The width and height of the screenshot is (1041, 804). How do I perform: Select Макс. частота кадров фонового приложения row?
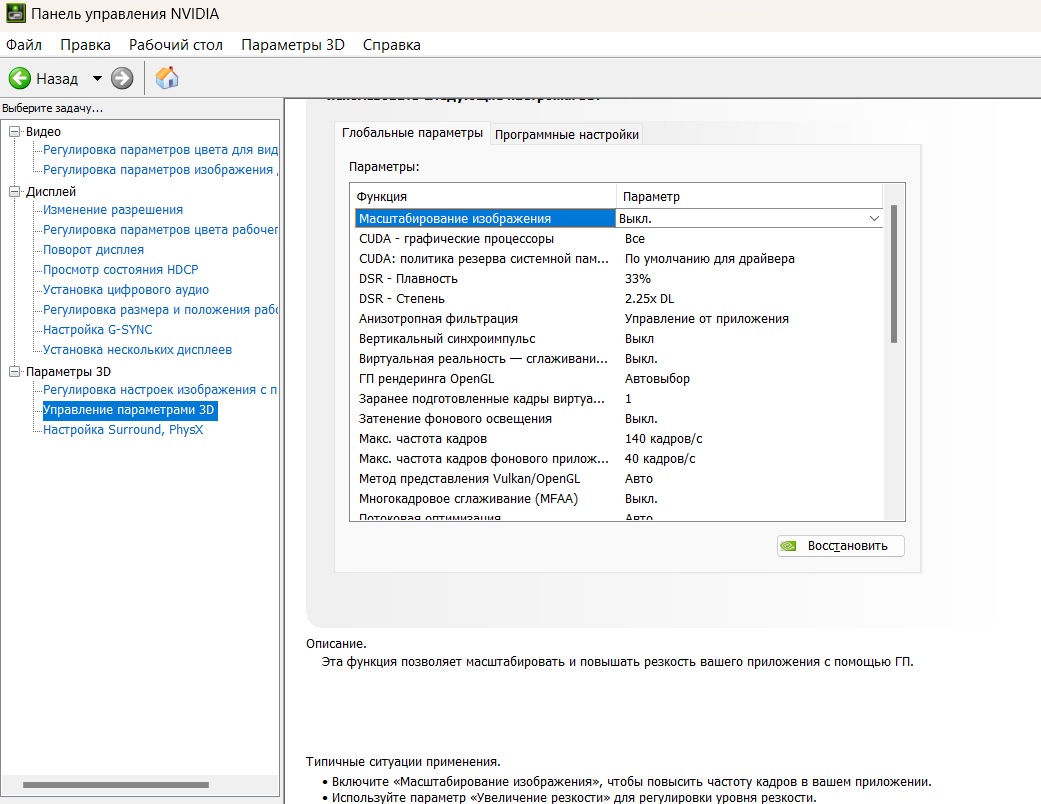click(619, 459)
